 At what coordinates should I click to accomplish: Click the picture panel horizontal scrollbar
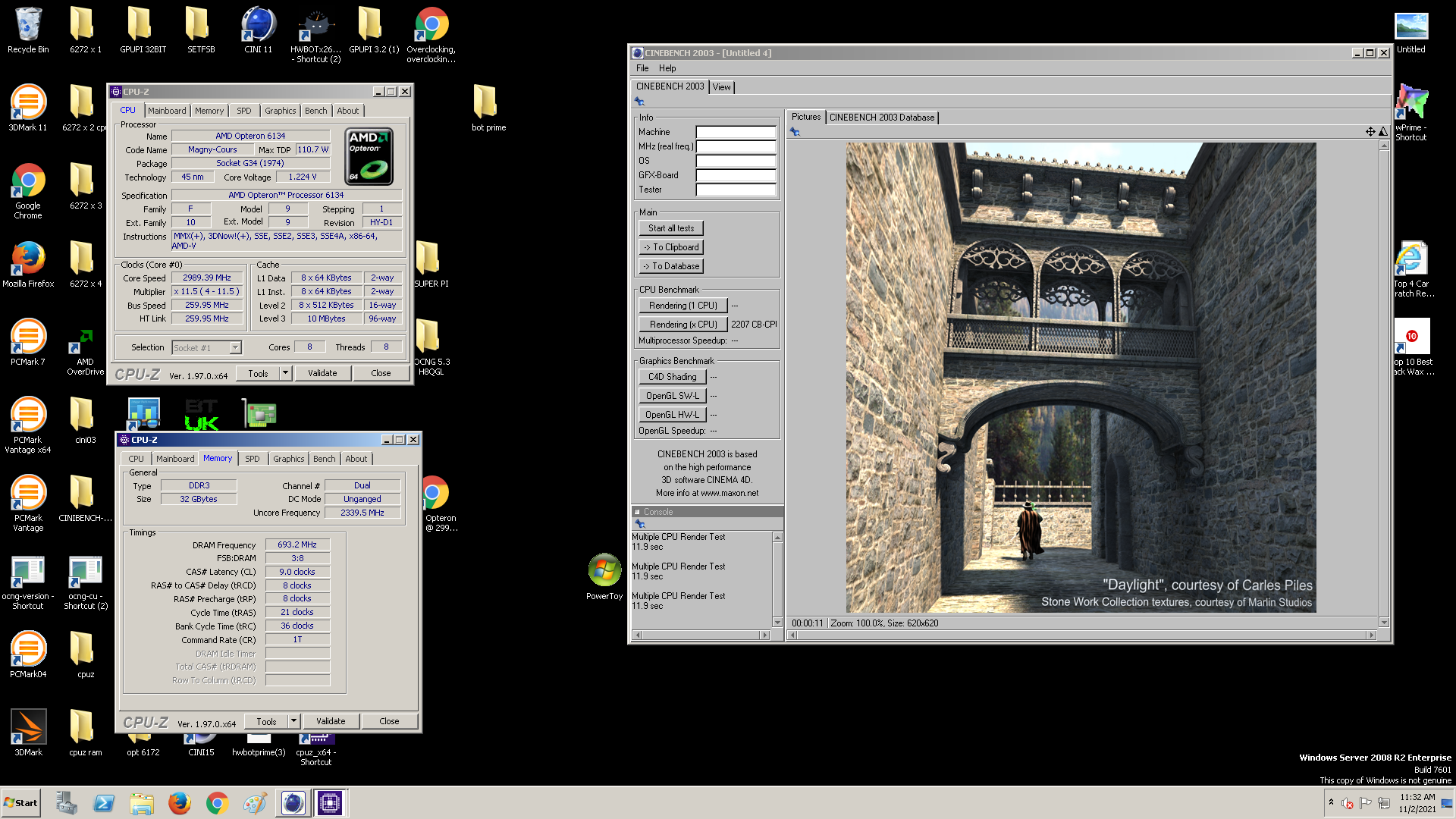[1082, 635]
